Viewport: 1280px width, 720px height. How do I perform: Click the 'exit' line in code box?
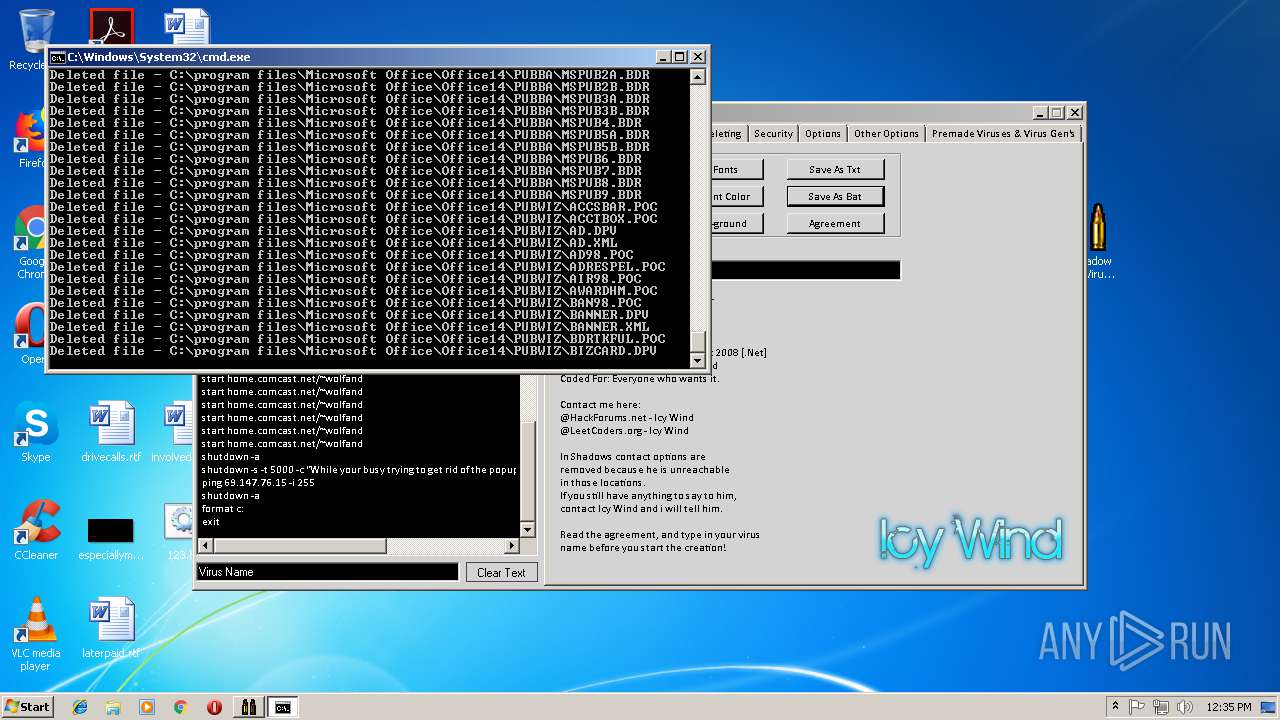210,522
